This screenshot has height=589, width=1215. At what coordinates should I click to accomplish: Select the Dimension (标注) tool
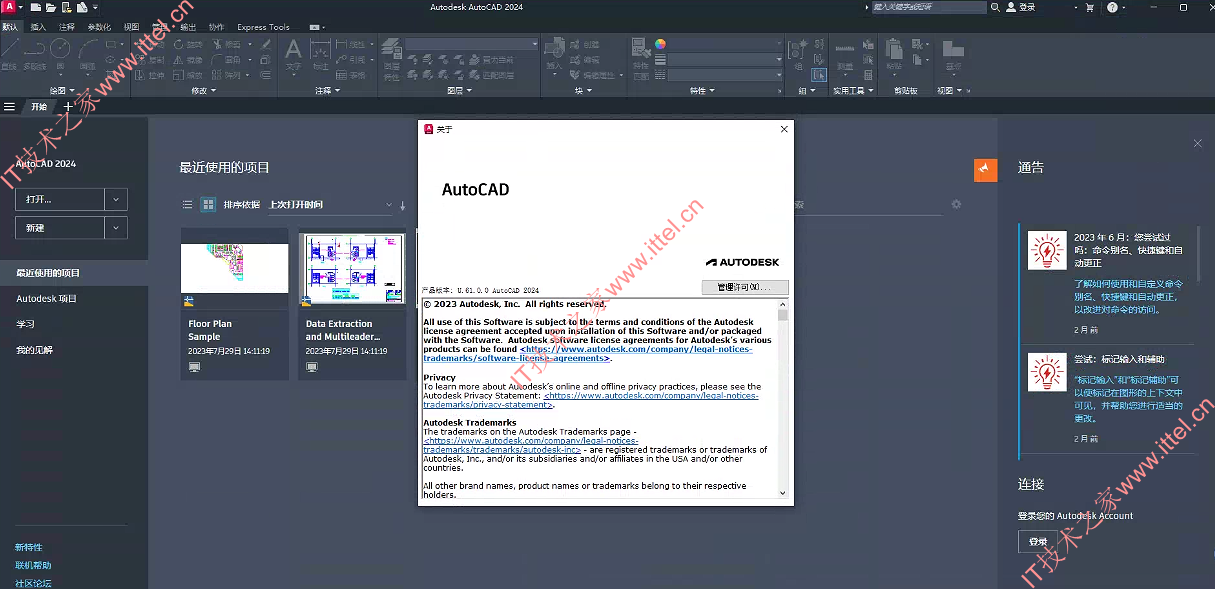321,54
